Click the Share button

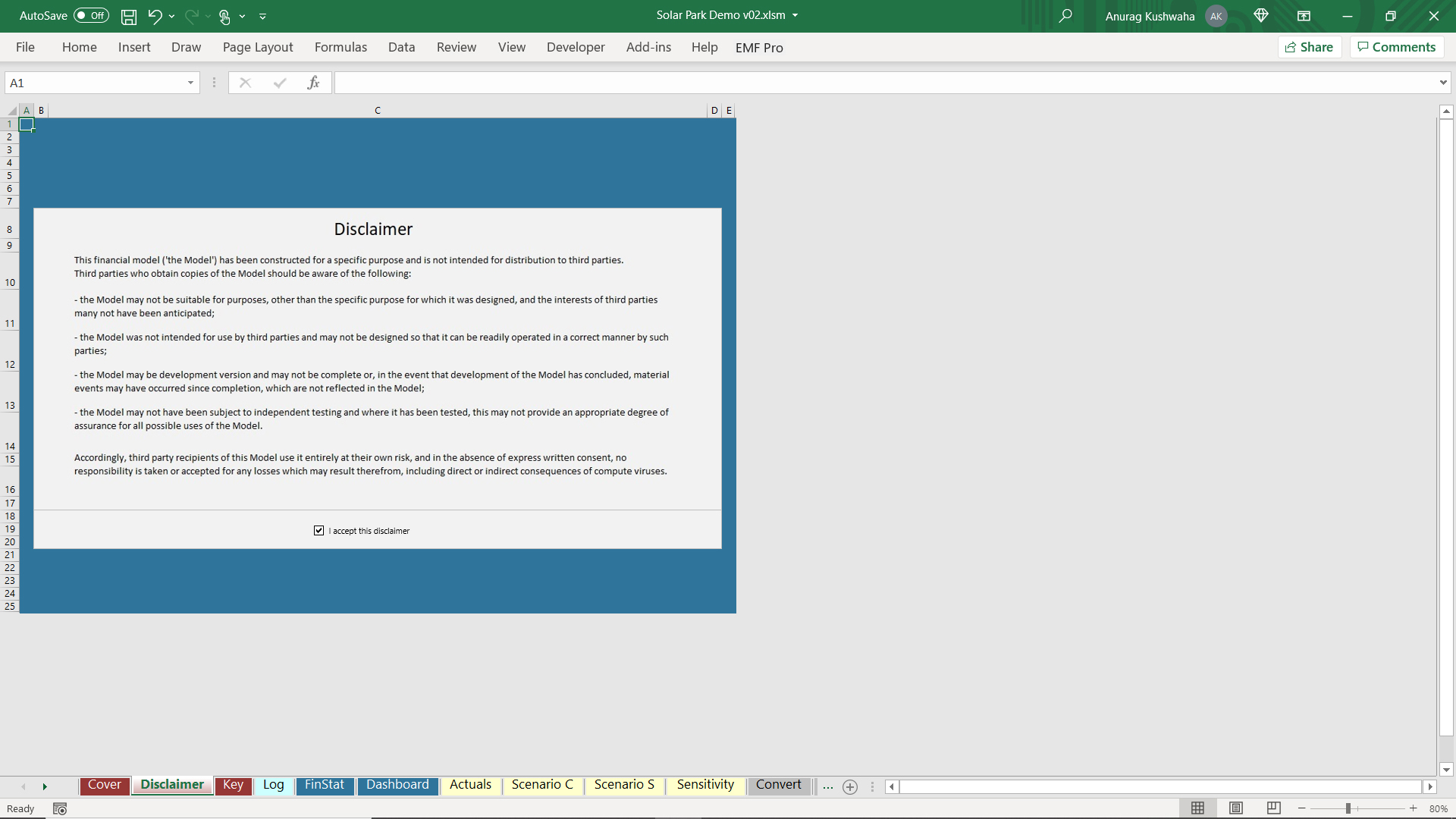coord(1310,47)
